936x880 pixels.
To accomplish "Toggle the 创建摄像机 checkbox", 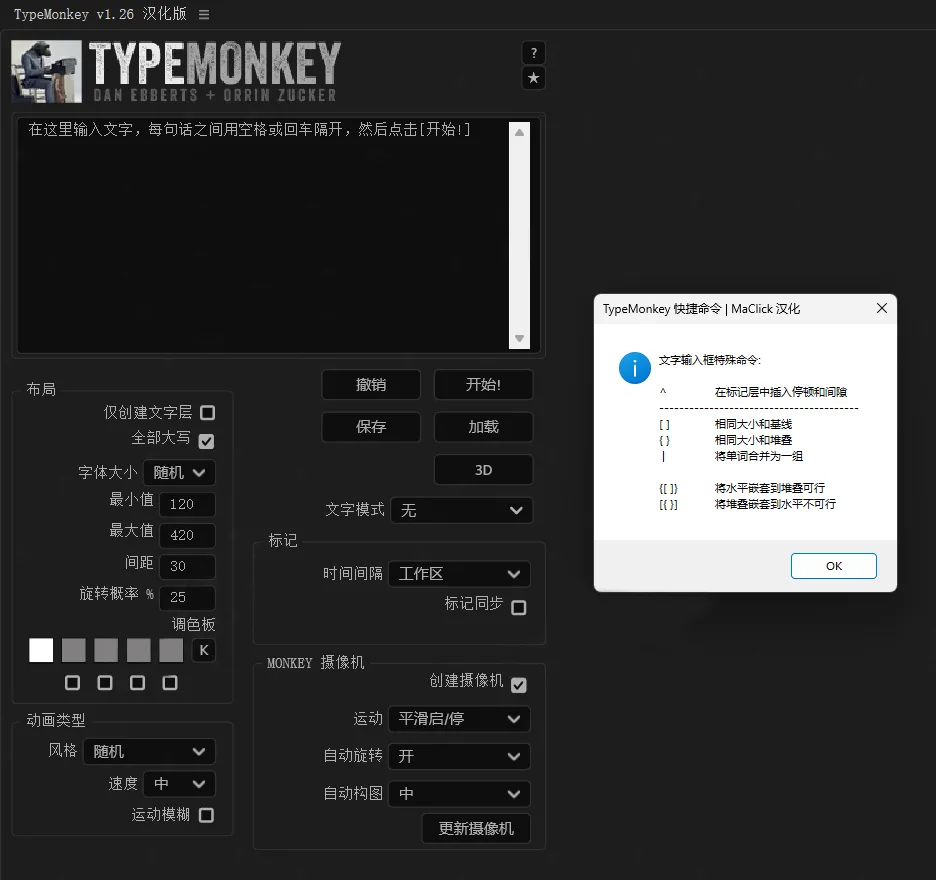I will pyautogui.click(x=518, y=685).
